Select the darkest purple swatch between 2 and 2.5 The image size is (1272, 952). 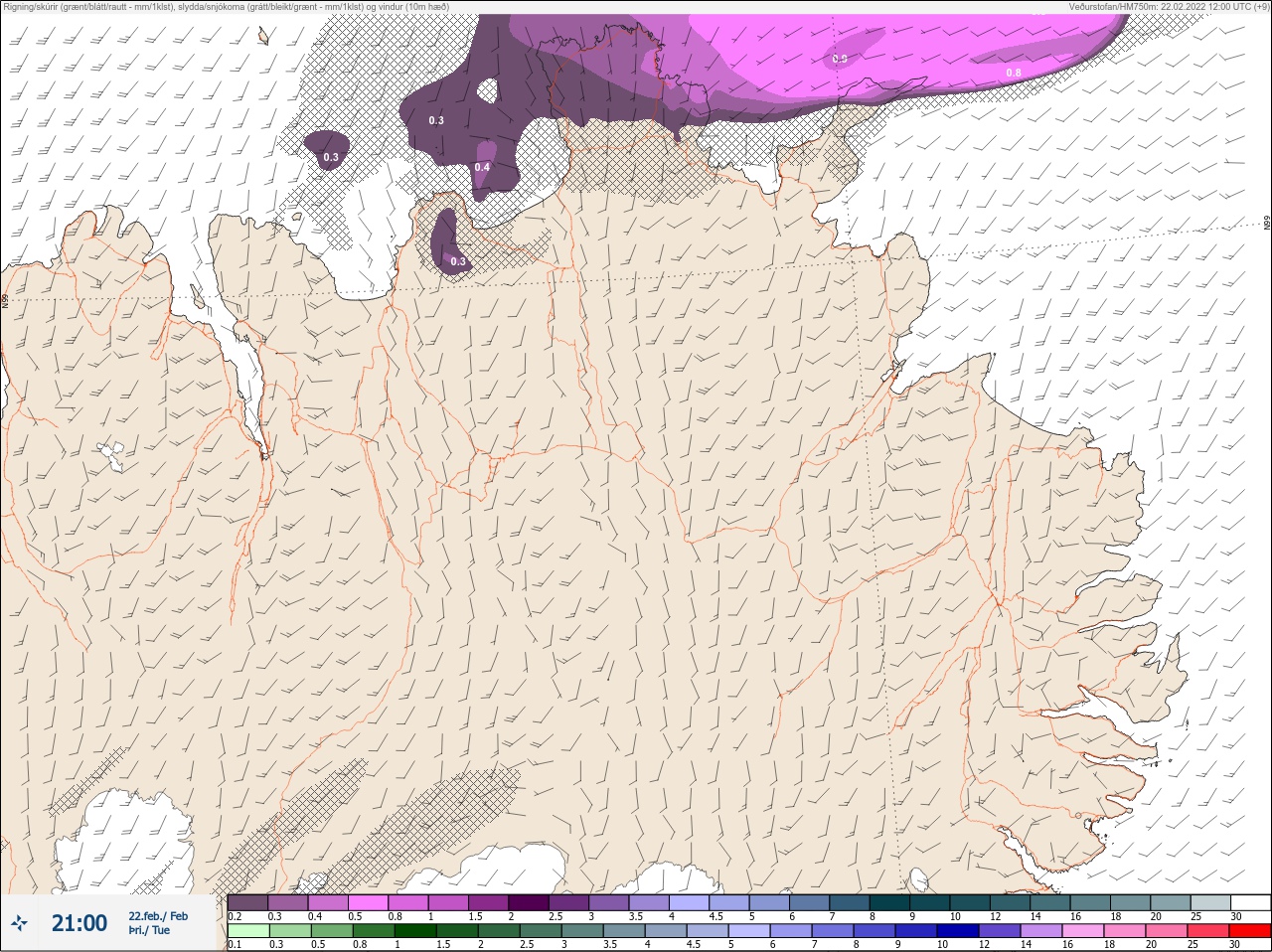coord(530,902)
